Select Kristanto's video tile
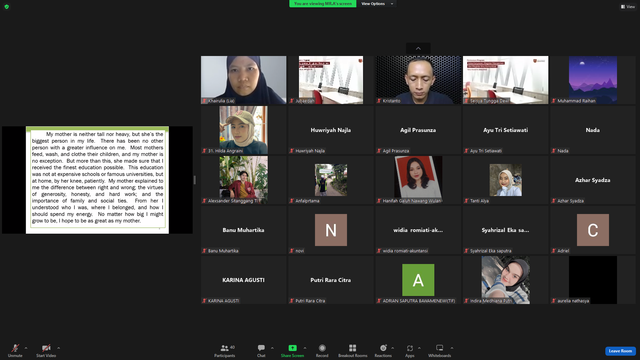This screenshot has height=360, width=640. click(418, 80)
